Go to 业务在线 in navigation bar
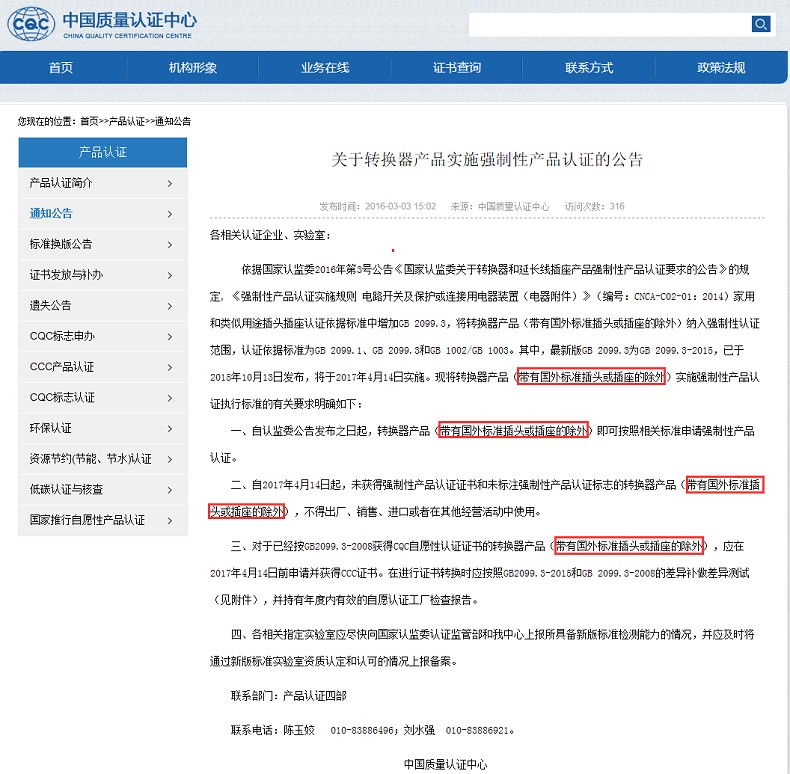The image size is (790, 774). 325,68
